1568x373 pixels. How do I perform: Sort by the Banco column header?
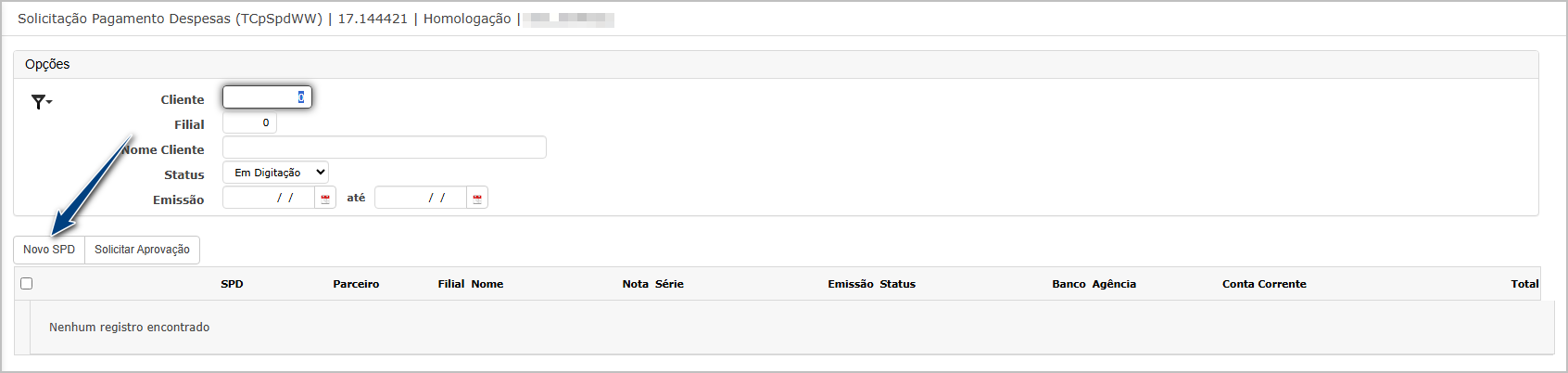coord(1069,284)
